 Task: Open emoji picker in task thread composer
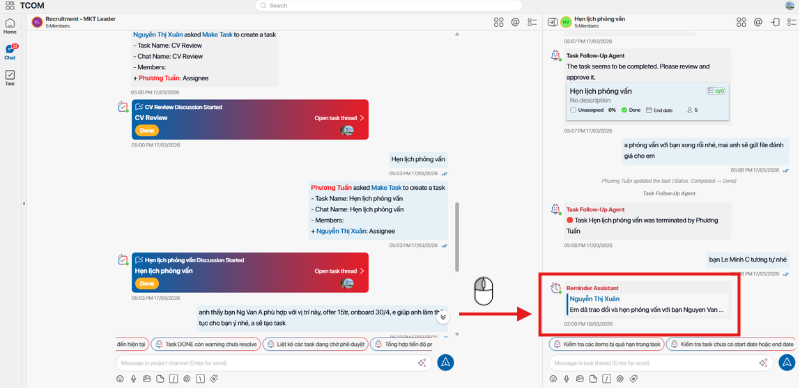tap(553, 379)
